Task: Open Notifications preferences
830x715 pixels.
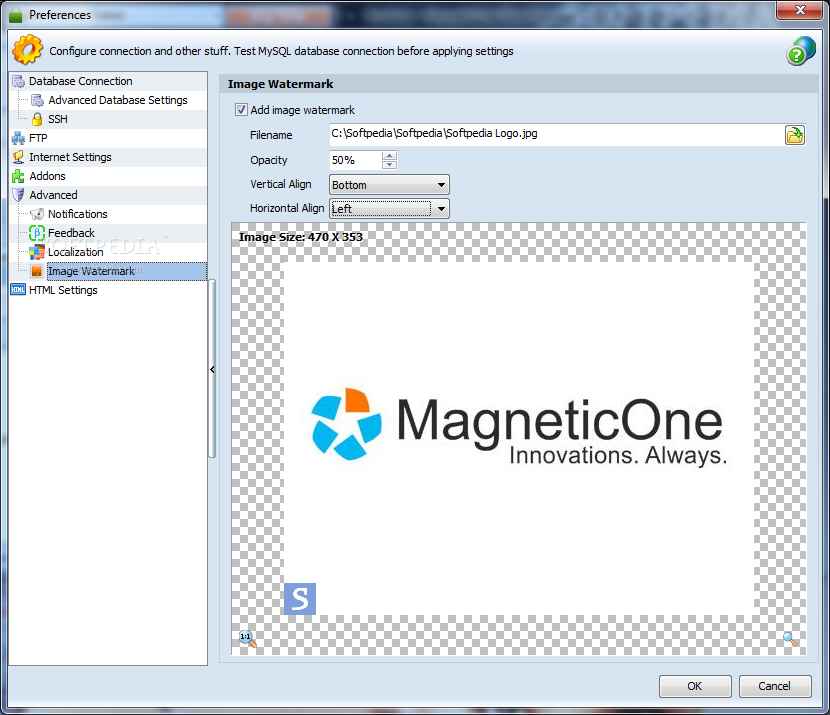Action: (78, 214)
